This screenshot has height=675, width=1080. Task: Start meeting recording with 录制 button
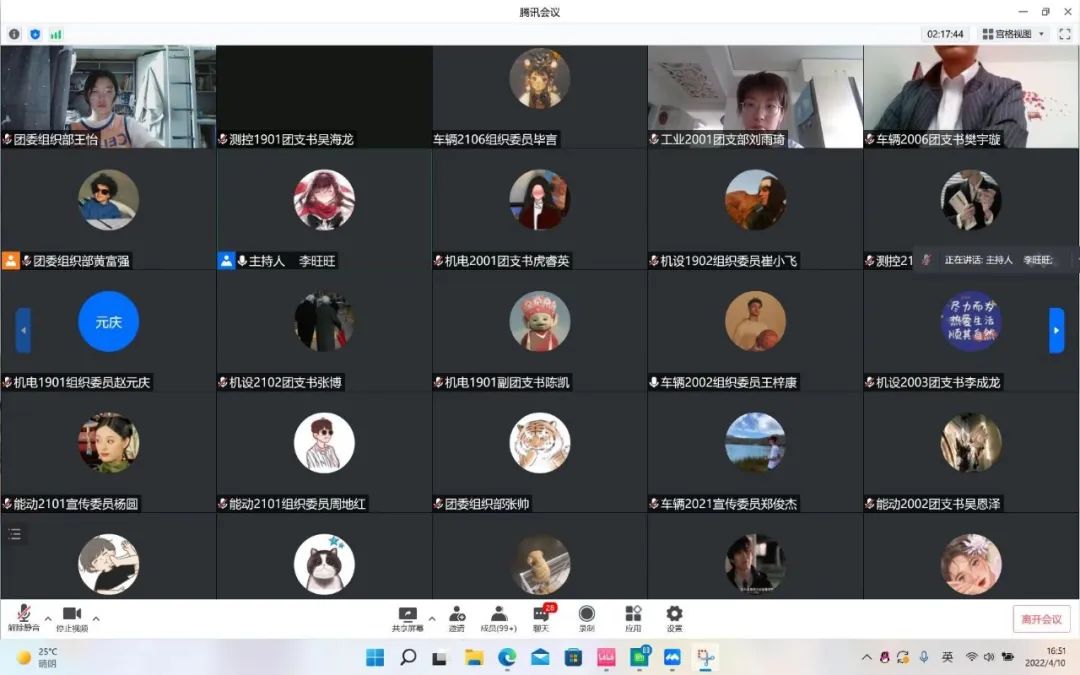(x=586, y=616)
